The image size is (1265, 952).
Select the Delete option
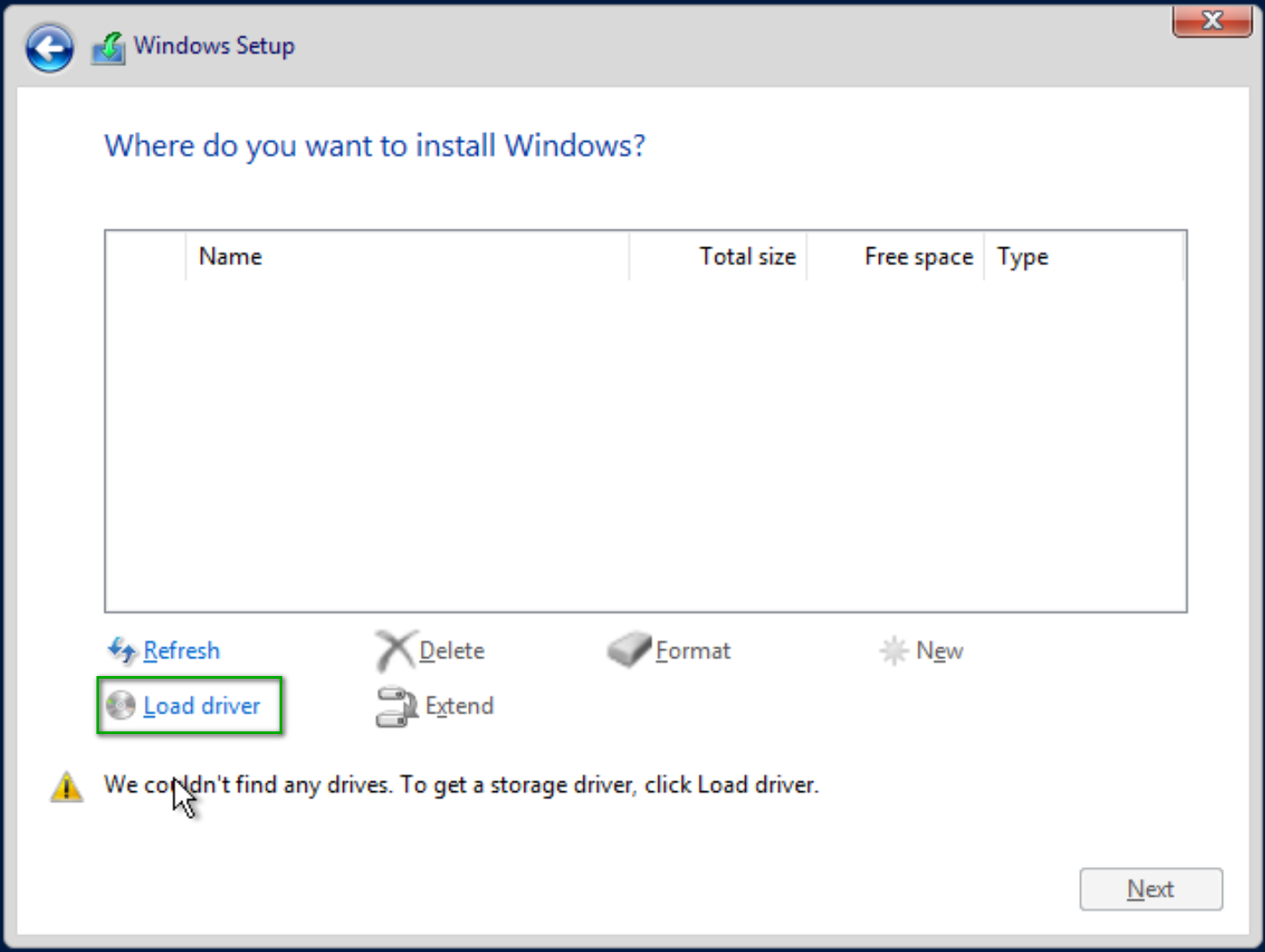click(x=452, y=651)
